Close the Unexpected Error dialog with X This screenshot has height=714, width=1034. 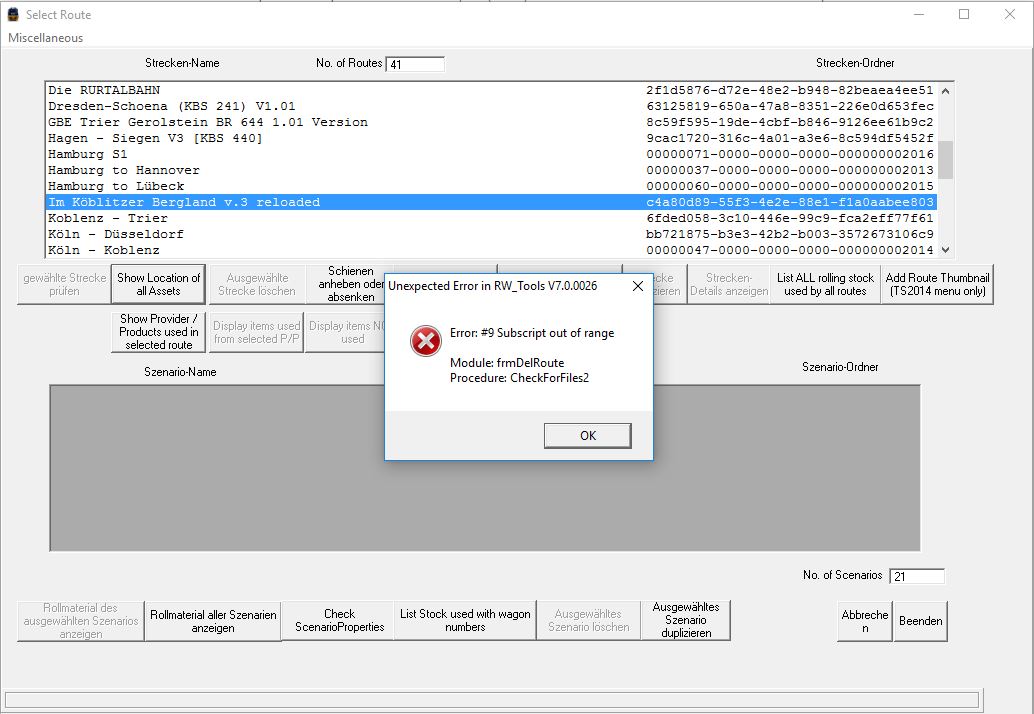(x=638, y=285)
